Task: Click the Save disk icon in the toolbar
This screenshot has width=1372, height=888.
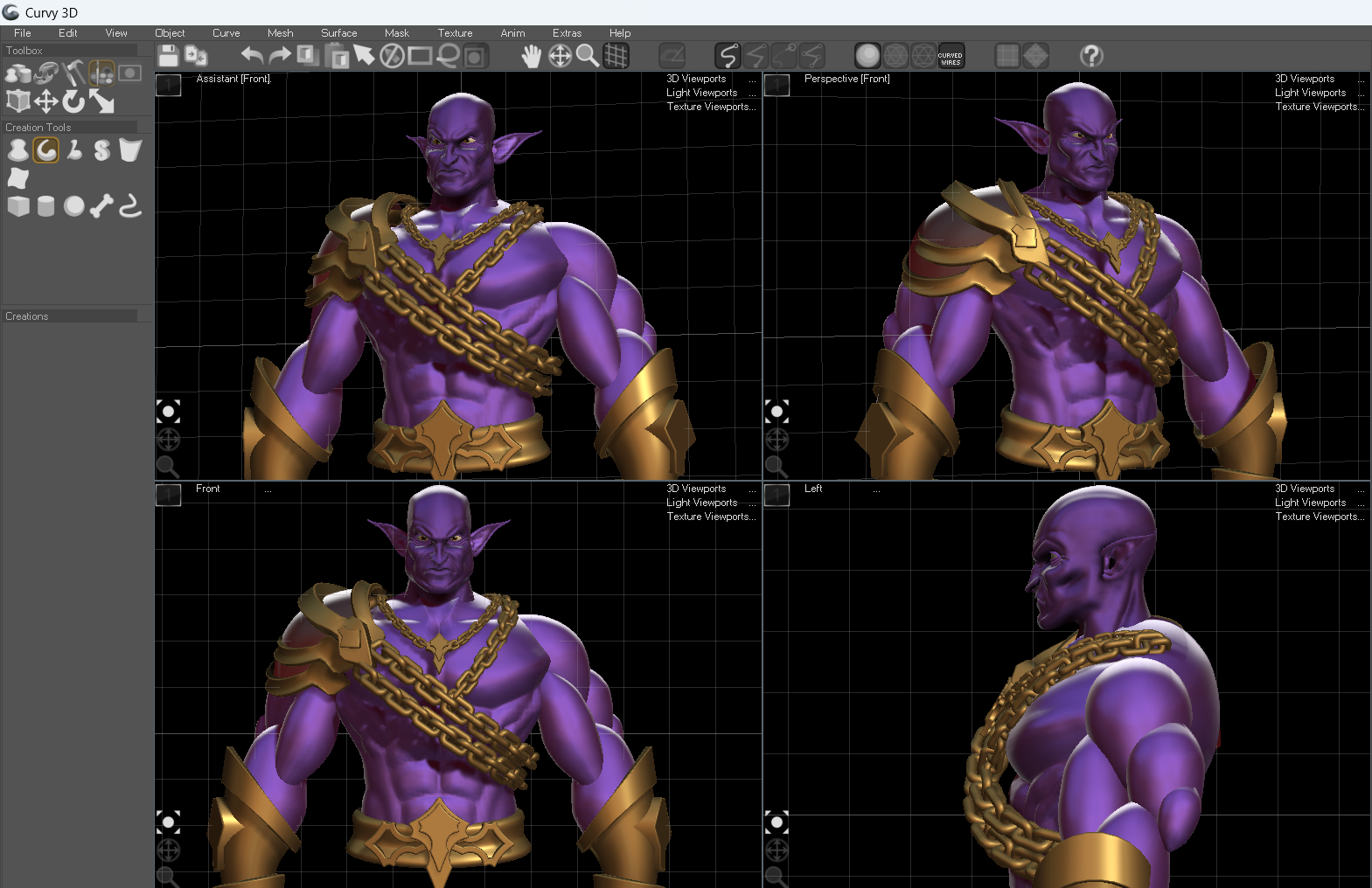Action: tap(169, 56)
